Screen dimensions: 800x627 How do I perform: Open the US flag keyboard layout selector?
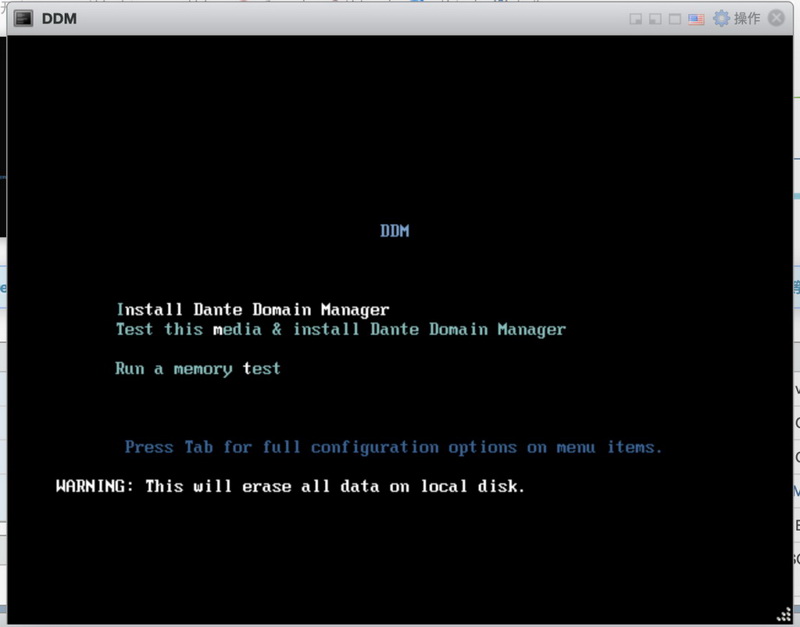point(696,19)
